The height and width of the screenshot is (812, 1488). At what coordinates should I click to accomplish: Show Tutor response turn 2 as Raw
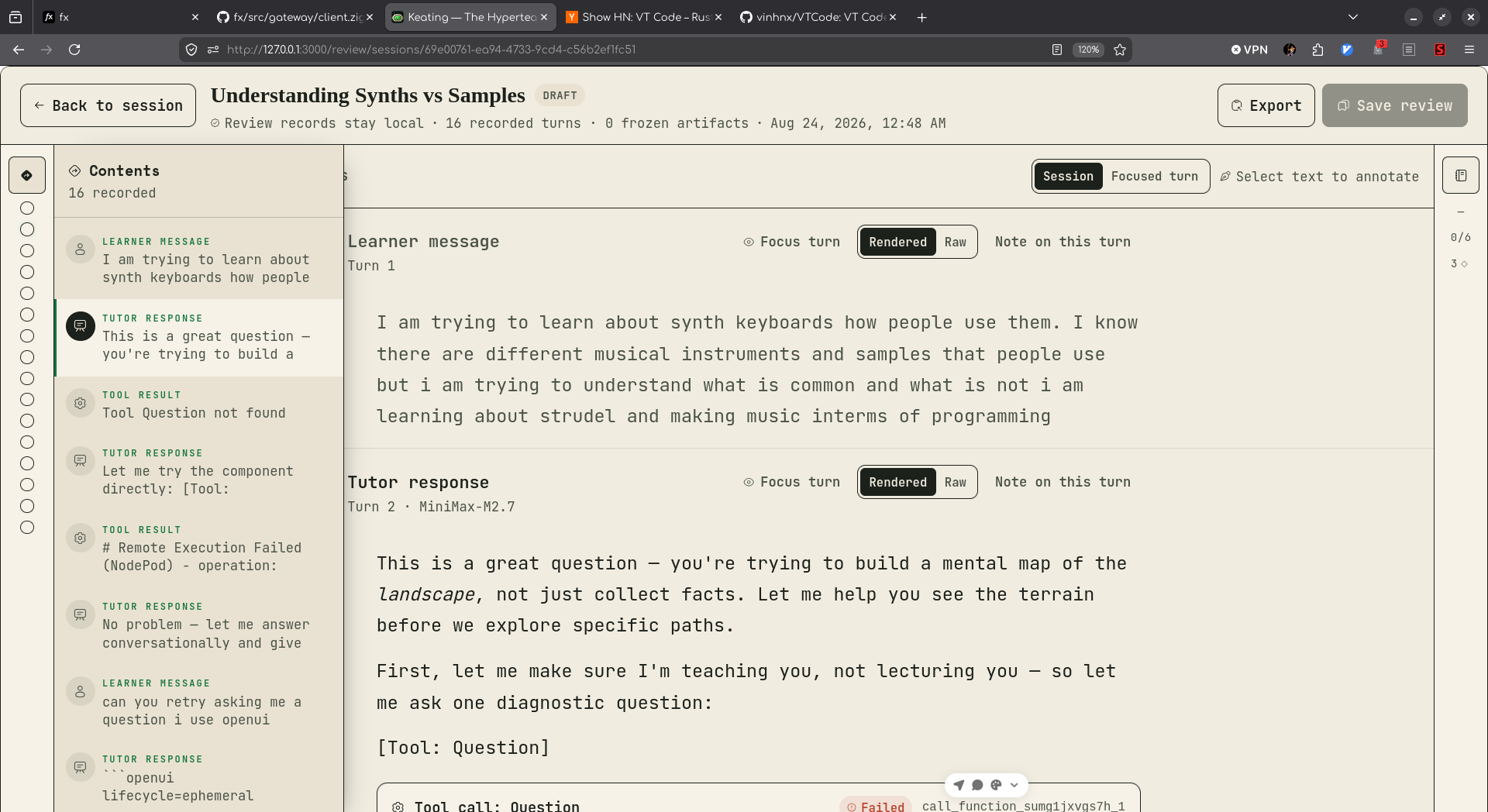[955, 482]
